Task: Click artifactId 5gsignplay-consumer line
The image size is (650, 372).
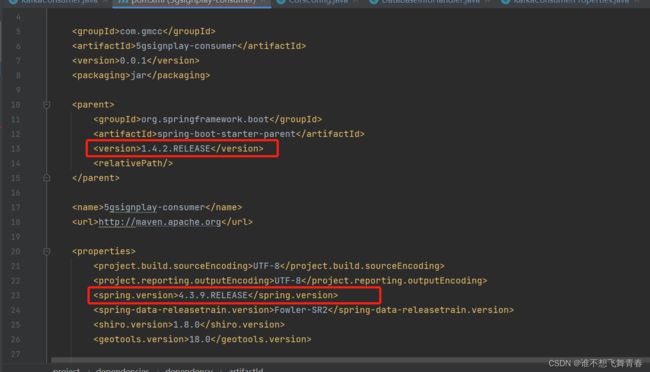Action: pyautogui.click(x=189, y=46)
